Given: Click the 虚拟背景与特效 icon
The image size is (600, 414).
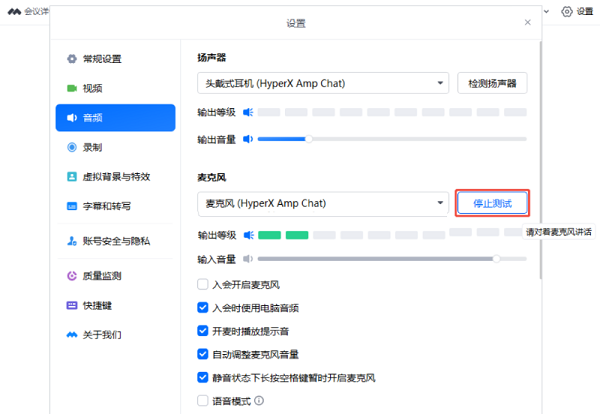Looking at the screenshot, I should coord(72,176).
